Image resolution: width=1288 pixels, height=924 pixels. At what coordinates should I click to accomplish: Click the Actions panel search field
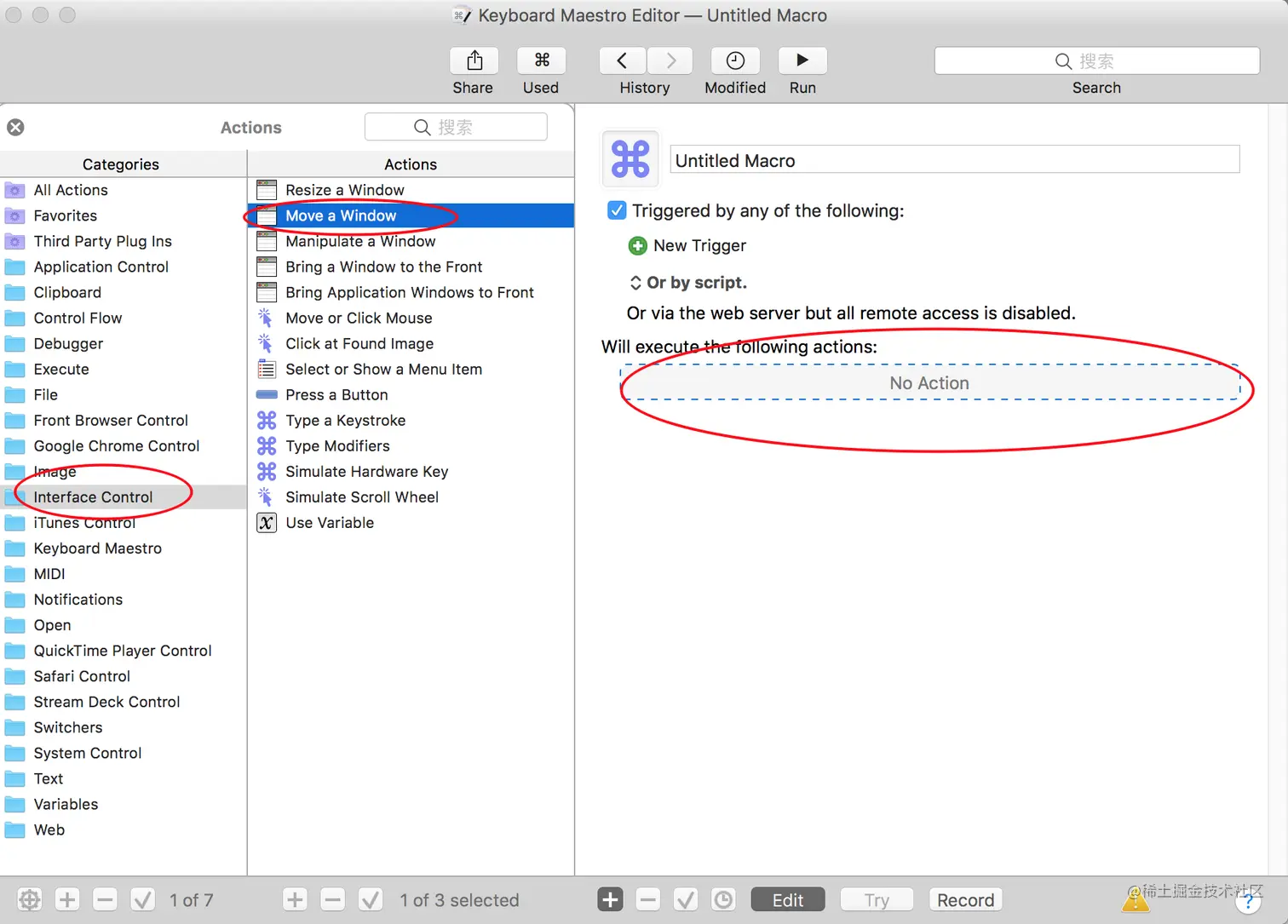click(x=456, y=127)
